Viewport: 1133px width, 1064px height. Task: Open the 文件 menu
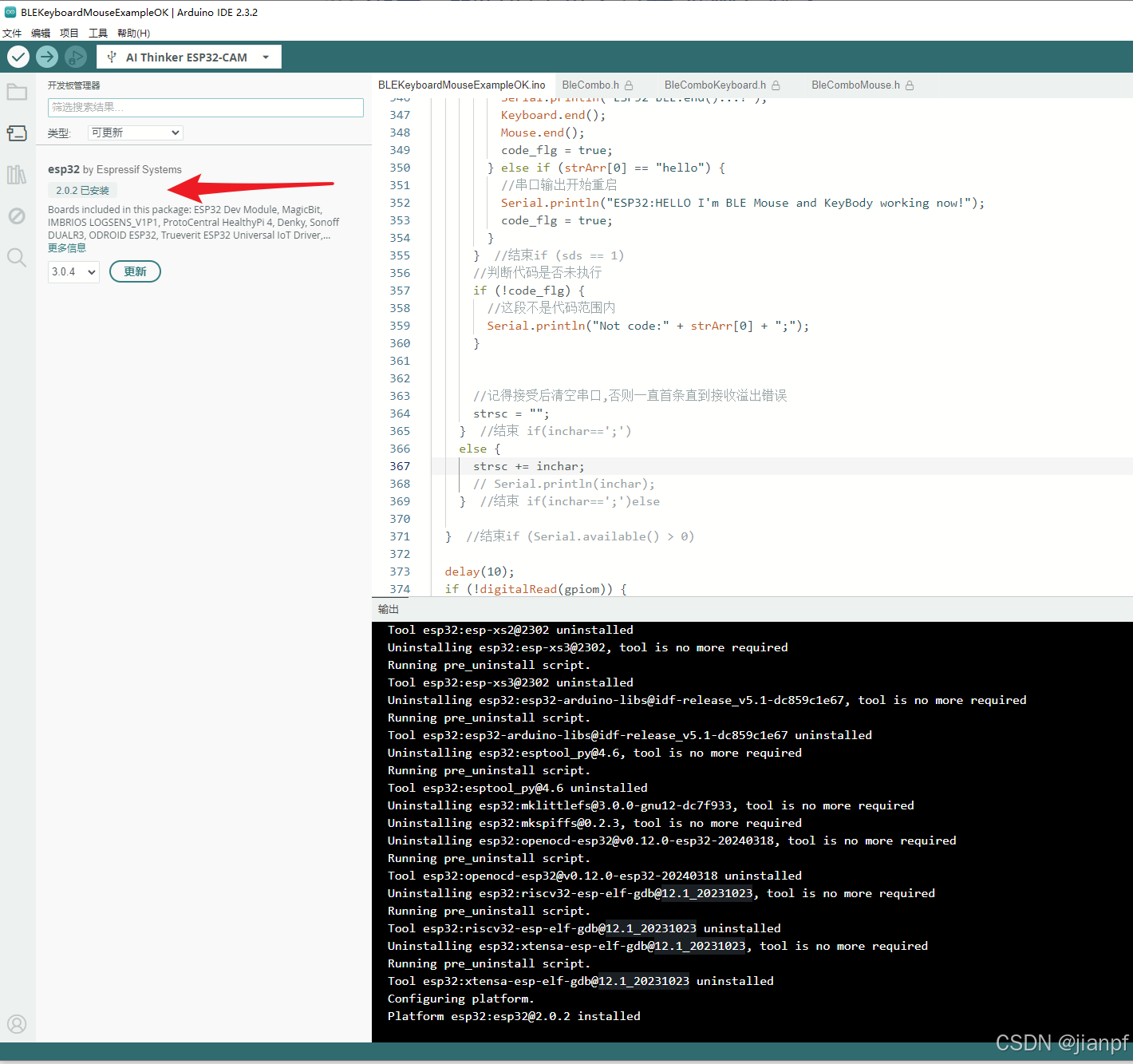pos(12,33)
